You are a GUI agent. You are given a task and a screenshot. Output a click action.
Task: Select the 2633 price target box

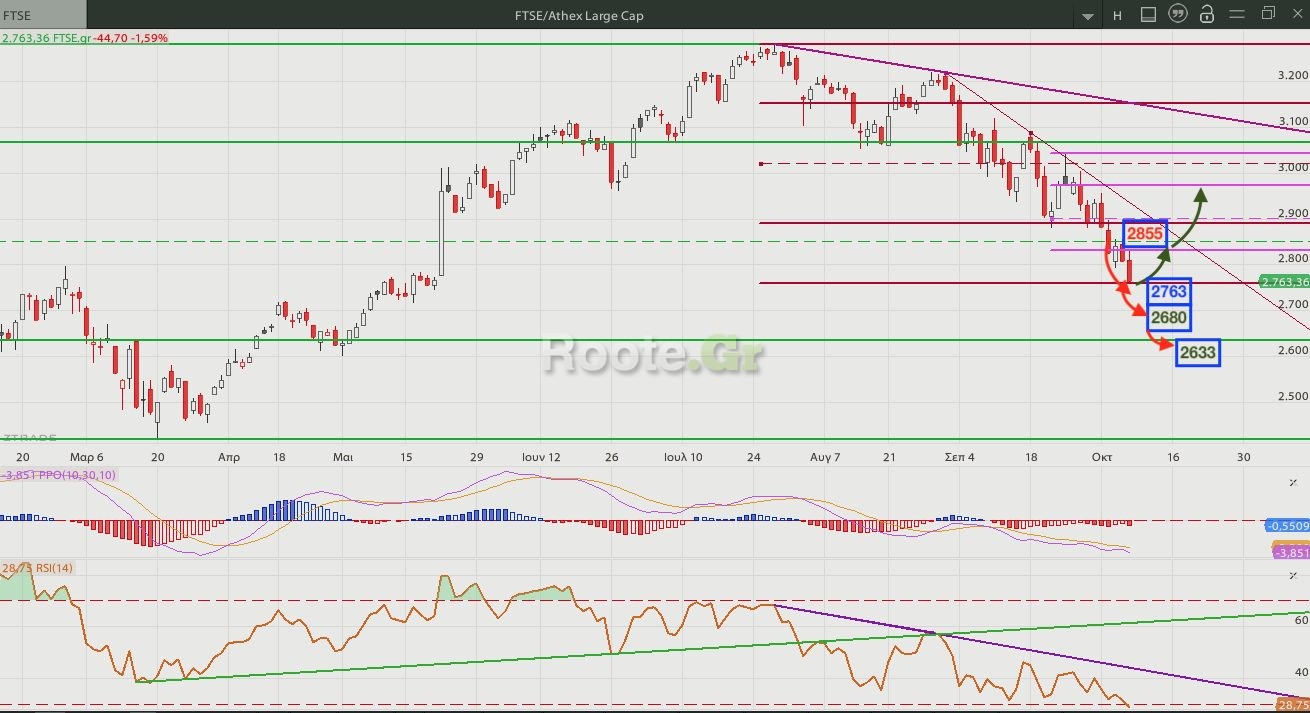(1197, 352)
